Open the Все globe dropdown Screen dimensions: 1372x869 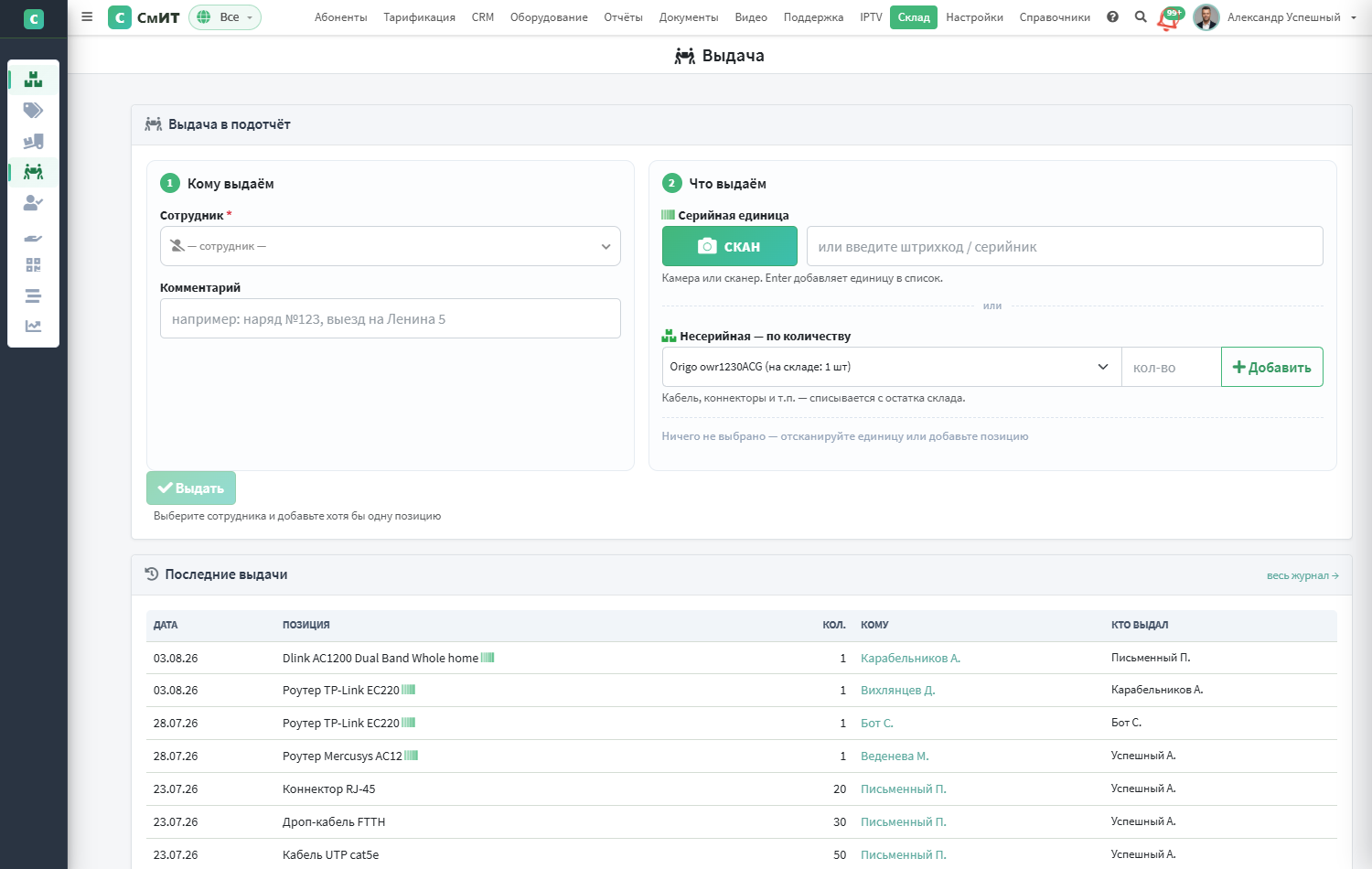pyautogui.click(x=225, y=17)
